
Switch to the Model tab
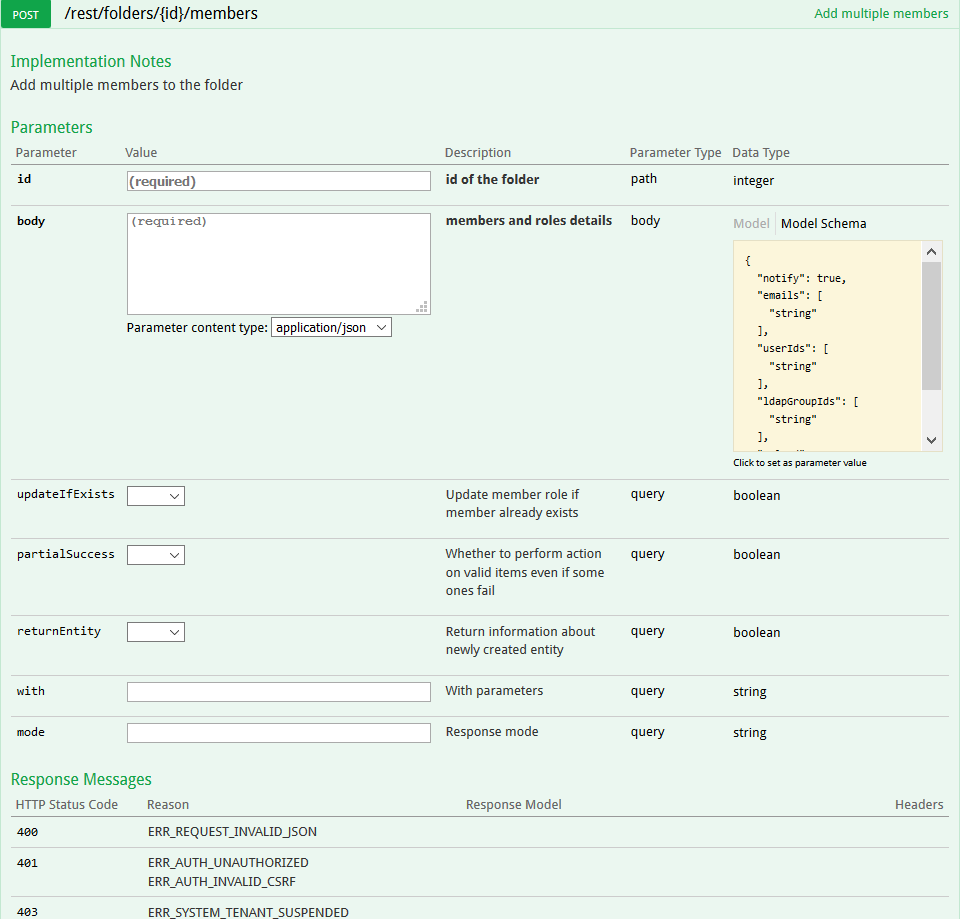(x=751, y=224)
